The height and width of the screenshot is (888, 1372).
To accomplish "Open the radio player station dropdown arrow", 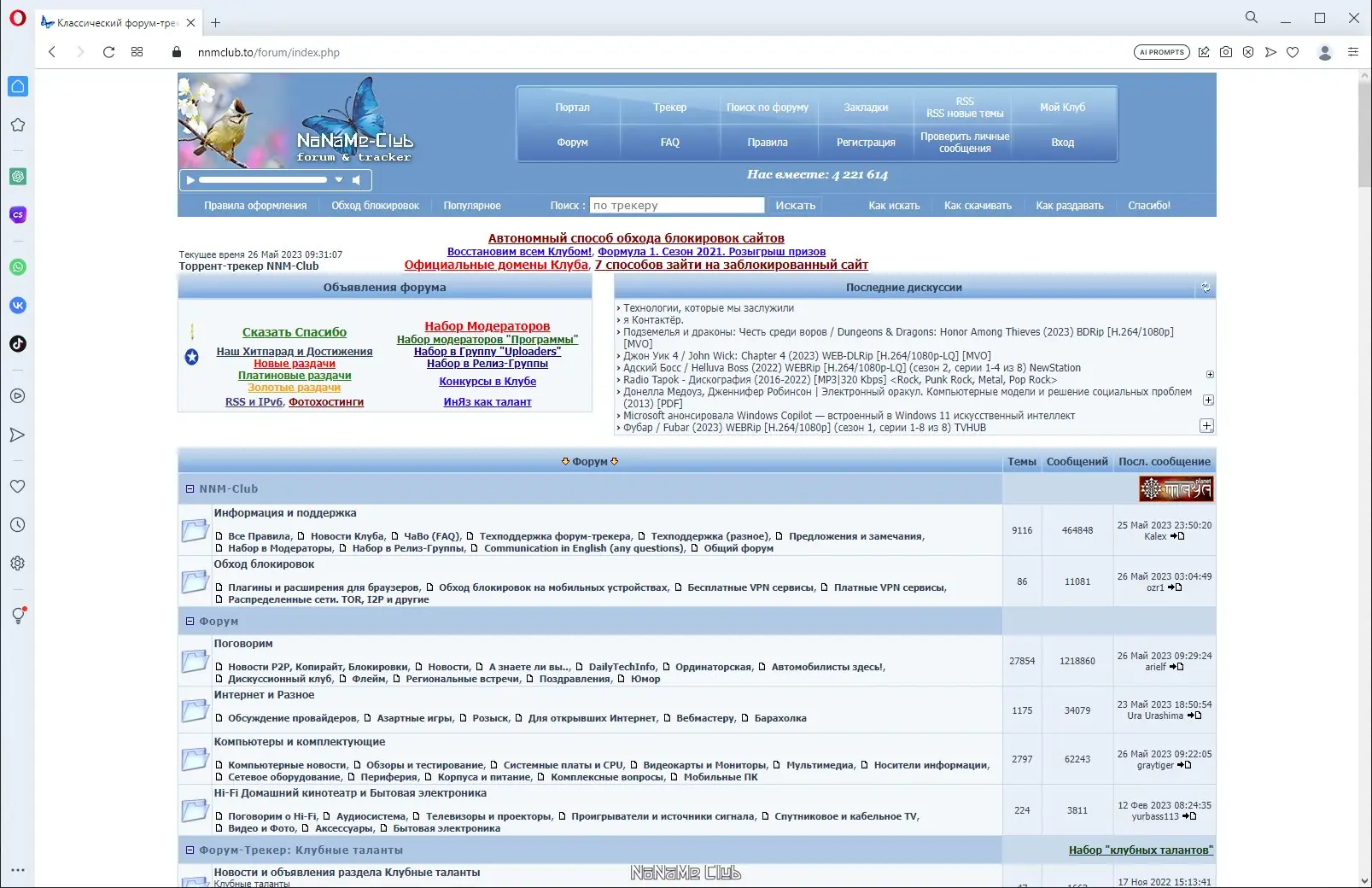I will (339, 180).
